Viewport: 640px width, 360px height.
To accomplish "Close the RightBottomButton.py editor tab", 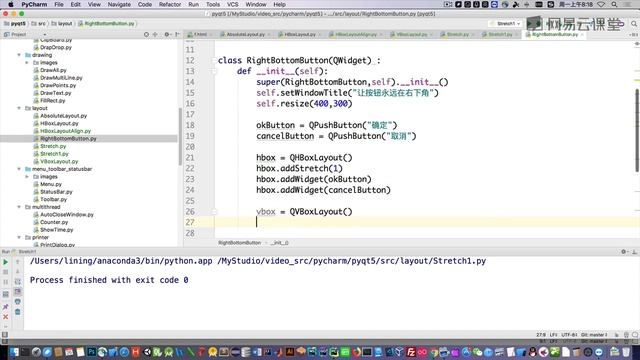I will [x=582, y=35].
